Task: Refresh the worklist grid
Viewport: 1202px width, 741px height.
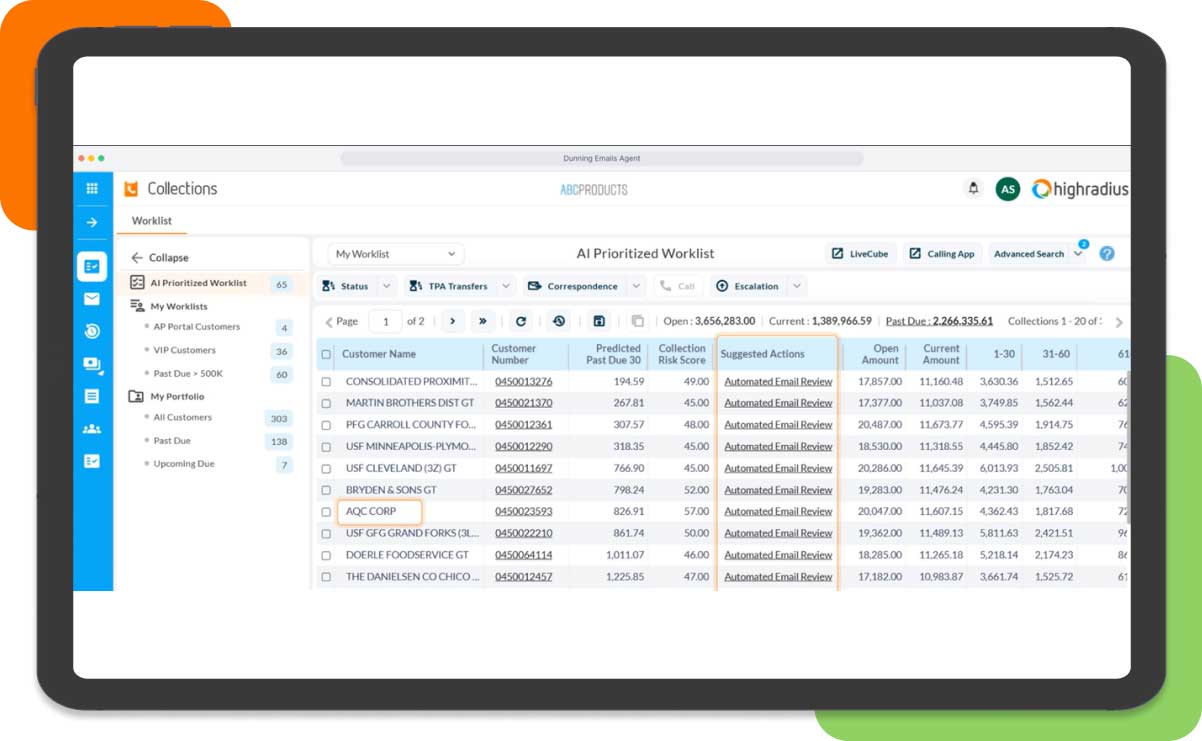Action: (x=520, y=321)
